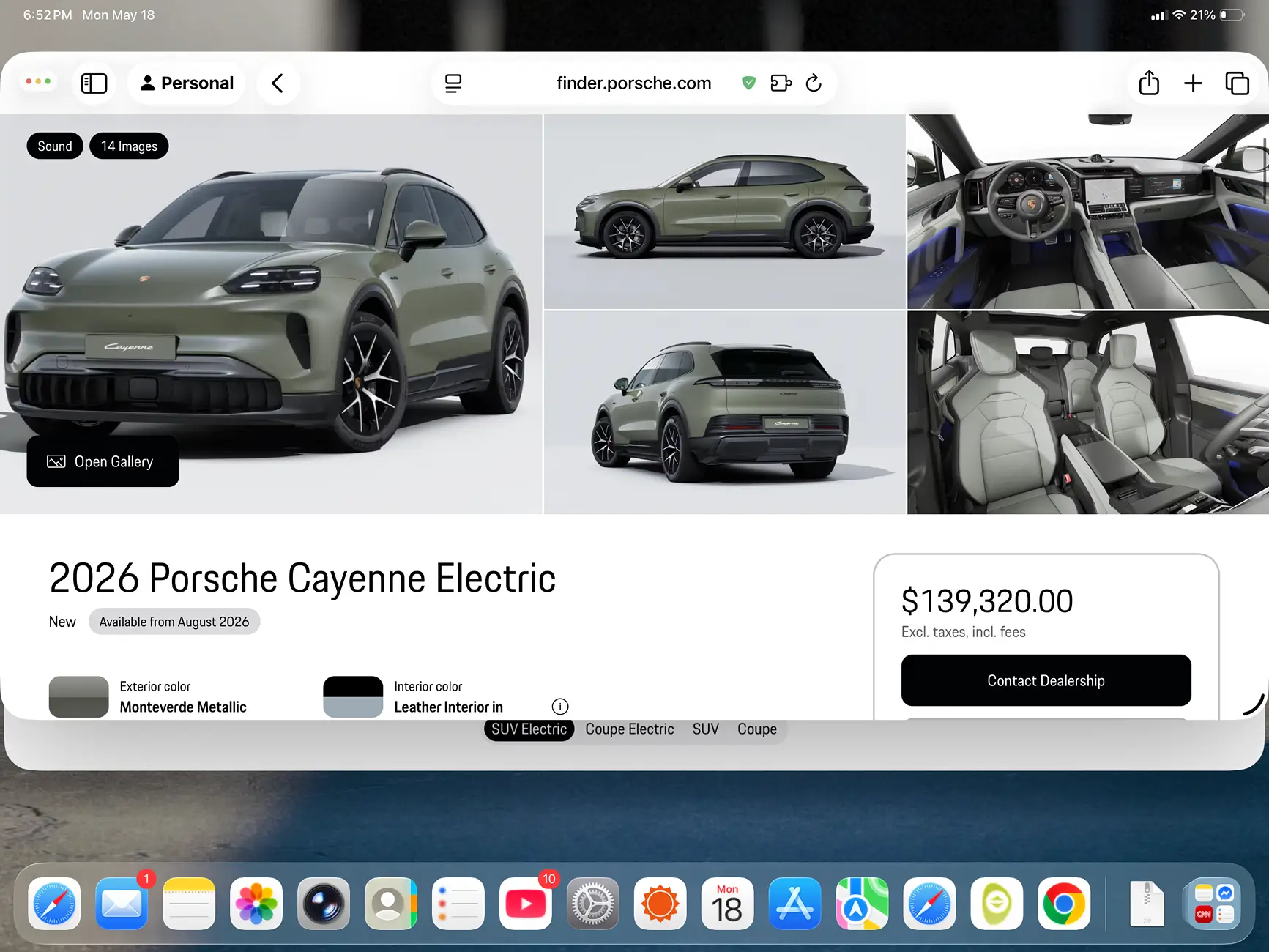Click the Monteverde Metallic exterior color swatch
1269x952 pixels.
pos(79,696)
